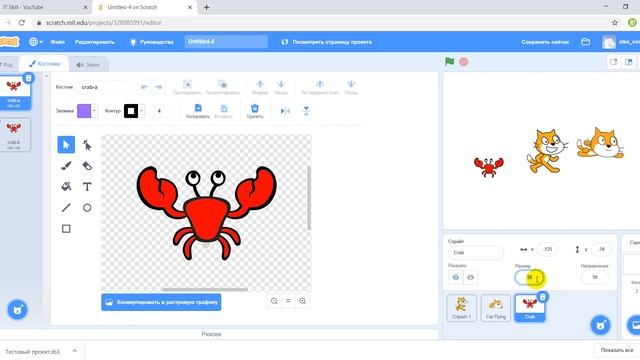Image resolution: width=640 pixels, height=360 pixels.
Task: Select the Rectangle tool
Action: pyautogui.click(x=66, y=229)
